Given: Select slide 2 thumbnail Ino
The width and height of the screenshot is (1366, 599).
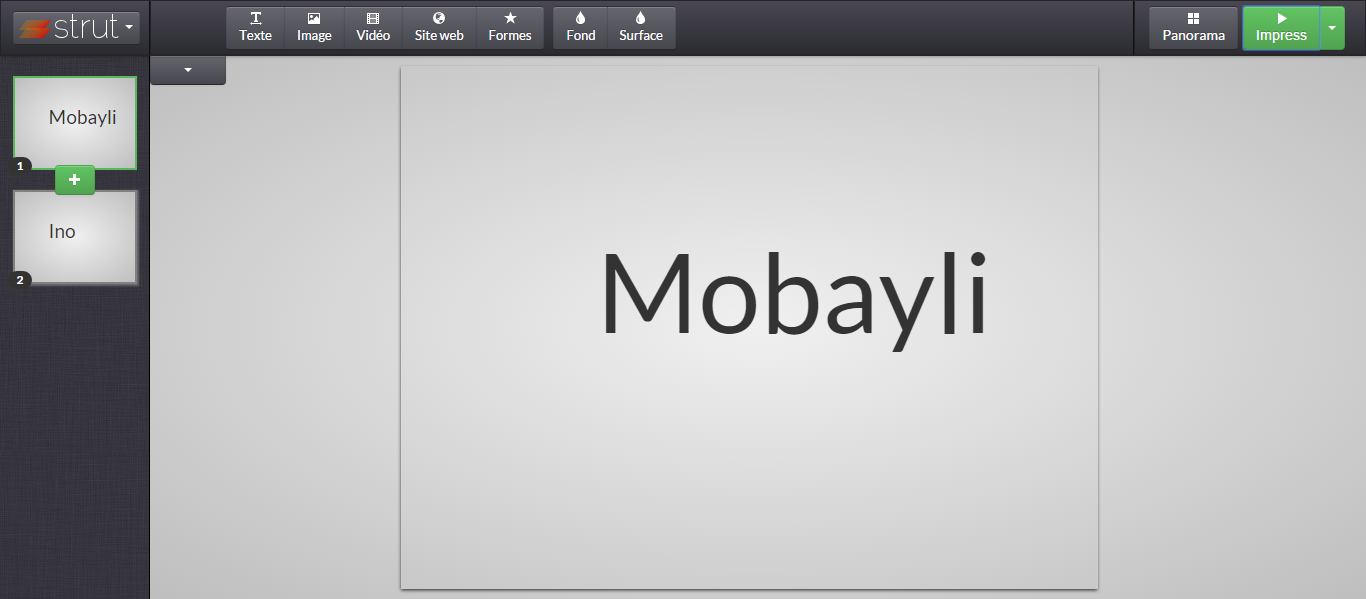Looking at the screenshot, I should pos(75,237).
